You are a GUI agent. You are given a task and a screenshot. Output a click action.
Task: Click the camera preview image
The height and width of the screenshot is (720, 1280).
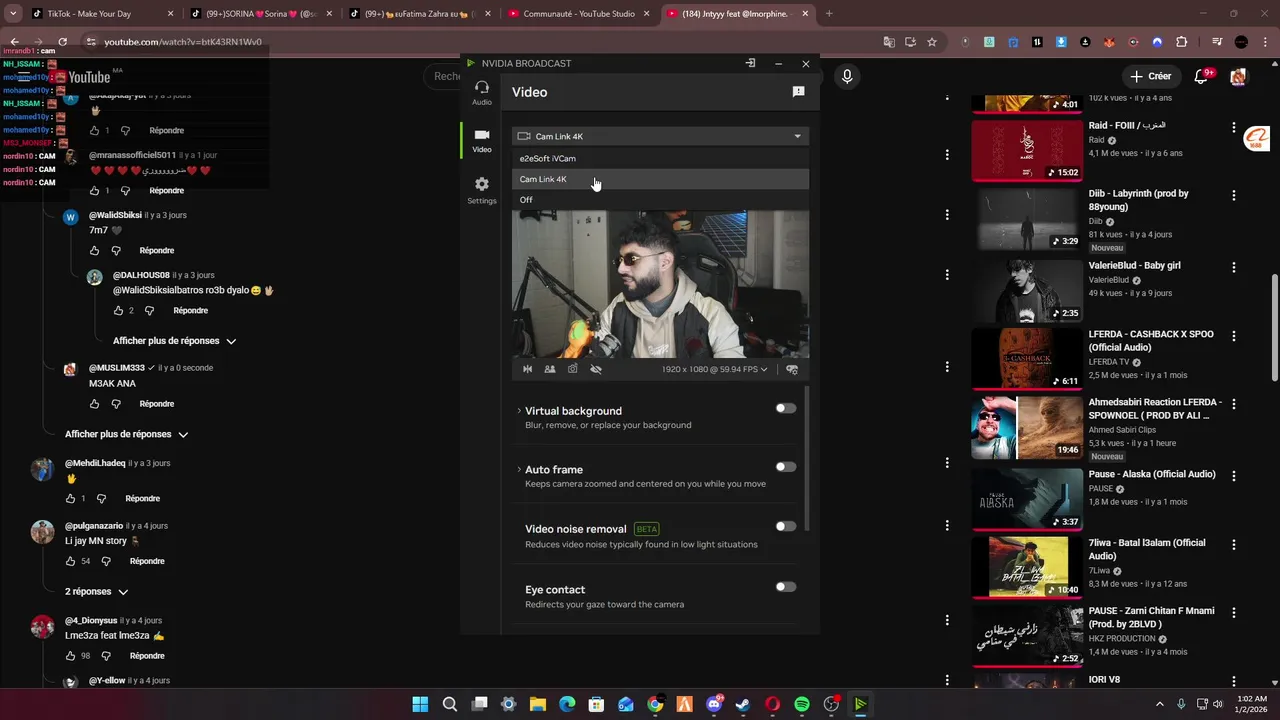pyautogui.click(x=660, y=284)
